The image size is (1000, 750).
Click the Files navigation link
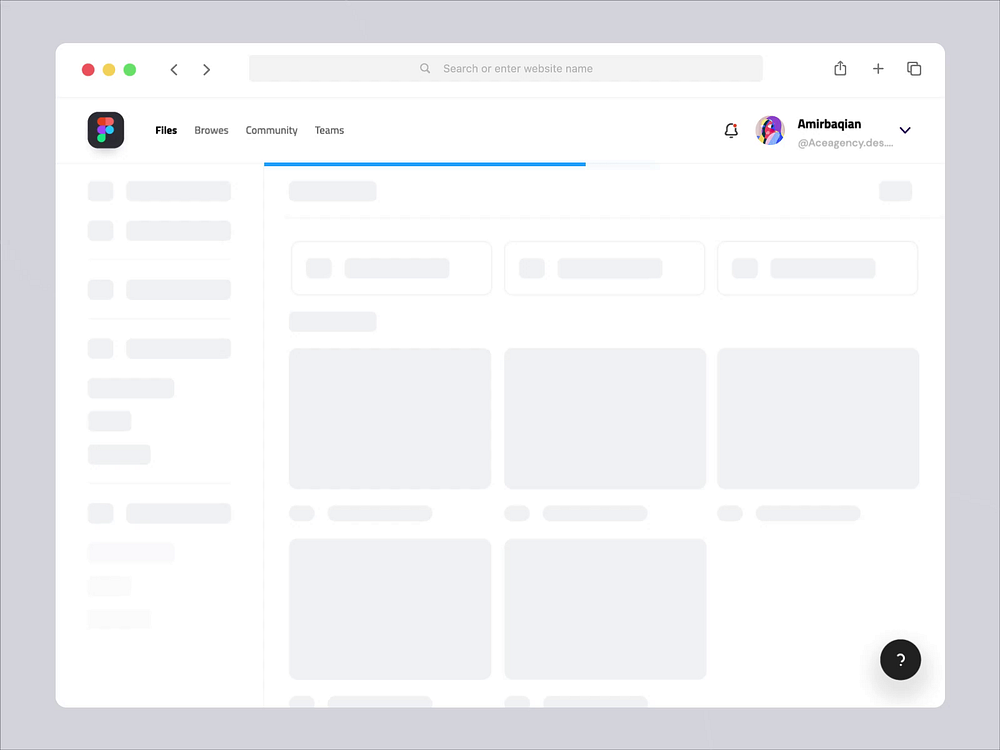coord(166,130)
